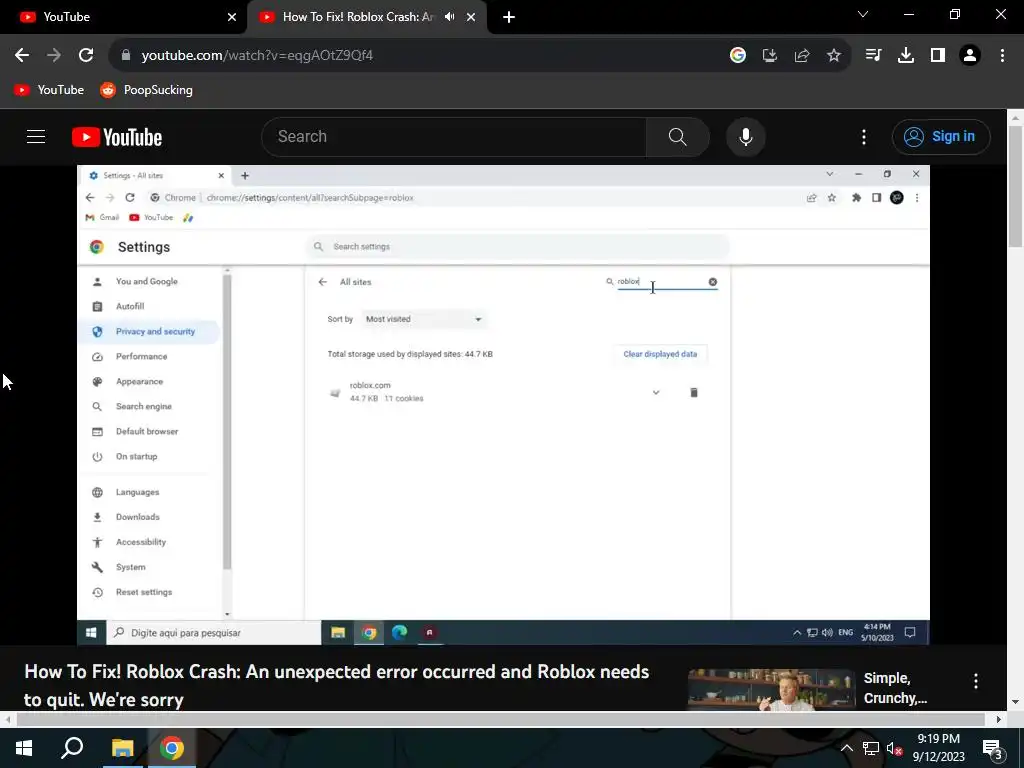Click the YouTube search magnifier button
Screen dimensions: 1024x768
tap(677, 137)
